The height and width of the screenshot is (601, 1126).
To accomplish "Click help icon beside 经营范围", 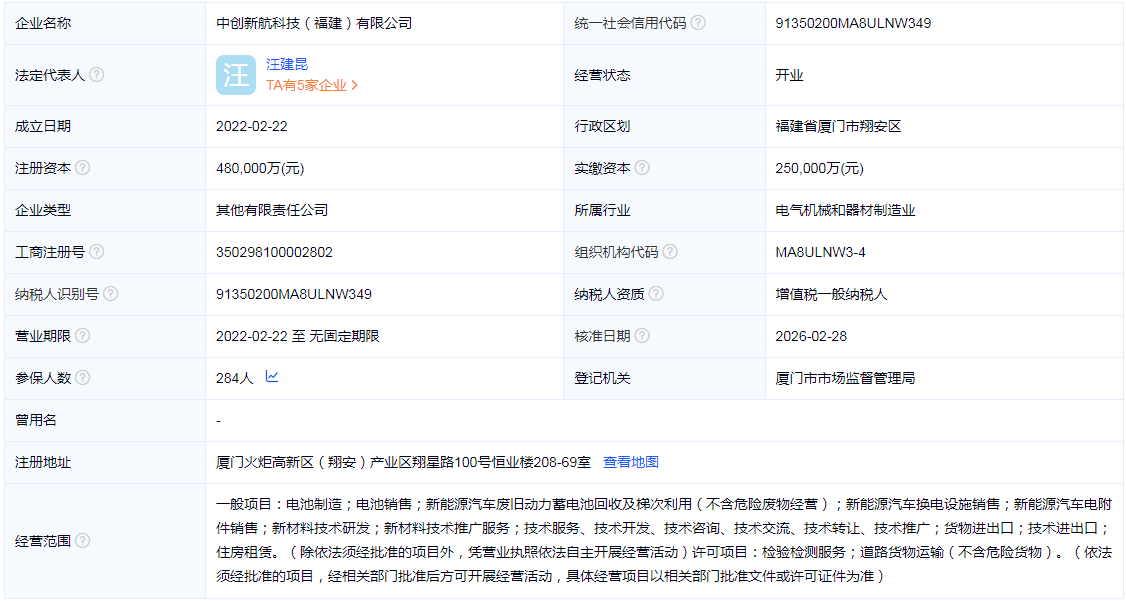I will (x=83, y=541).
